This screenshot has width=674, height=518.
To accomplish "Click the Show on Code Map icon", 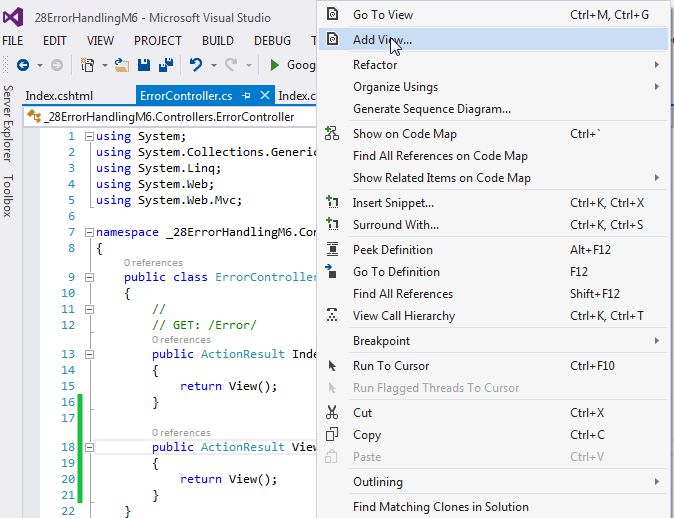I will pyautogui.click(x=332, y=133).
